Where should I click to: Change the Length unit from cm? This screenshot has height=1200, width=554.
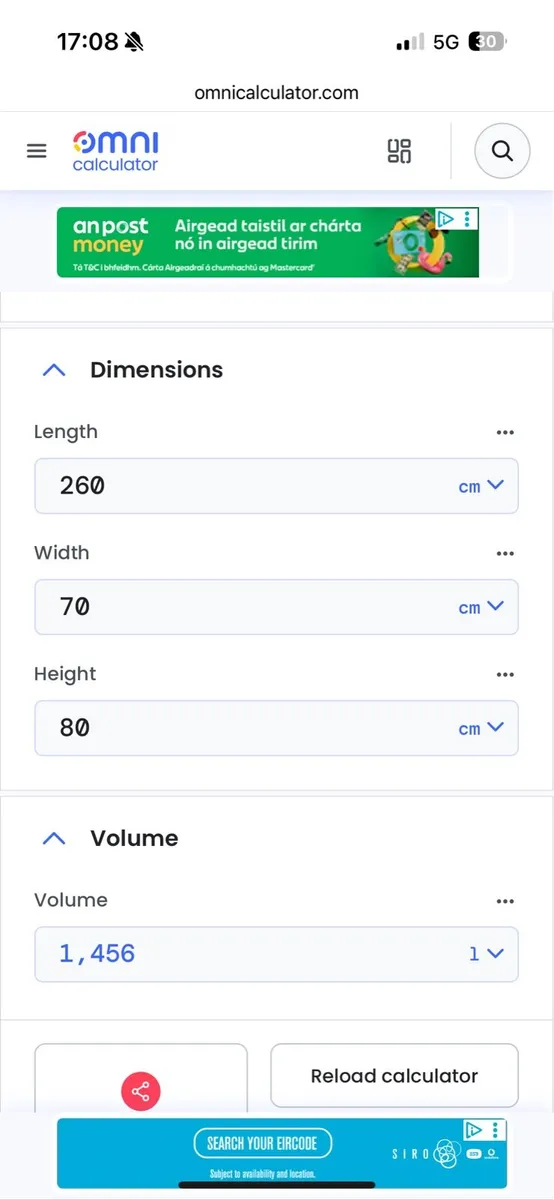click(x=481, y=486)
